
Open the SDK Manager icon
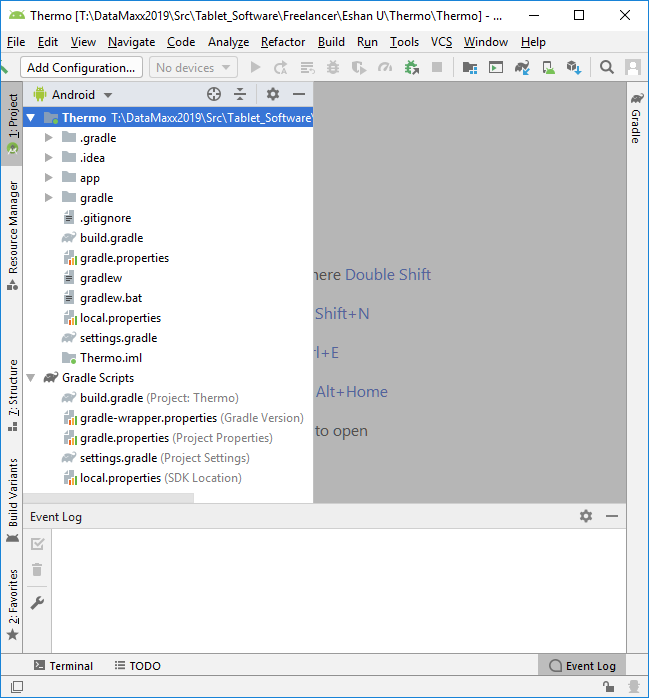point(574,67)
